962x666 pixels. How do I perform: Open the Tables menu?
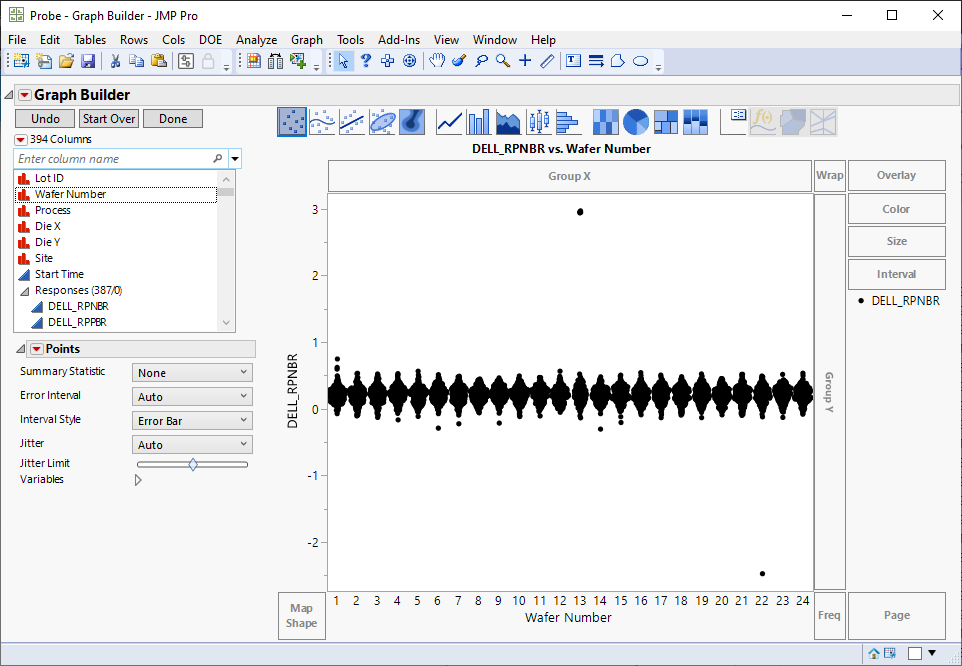click(90, 40)
